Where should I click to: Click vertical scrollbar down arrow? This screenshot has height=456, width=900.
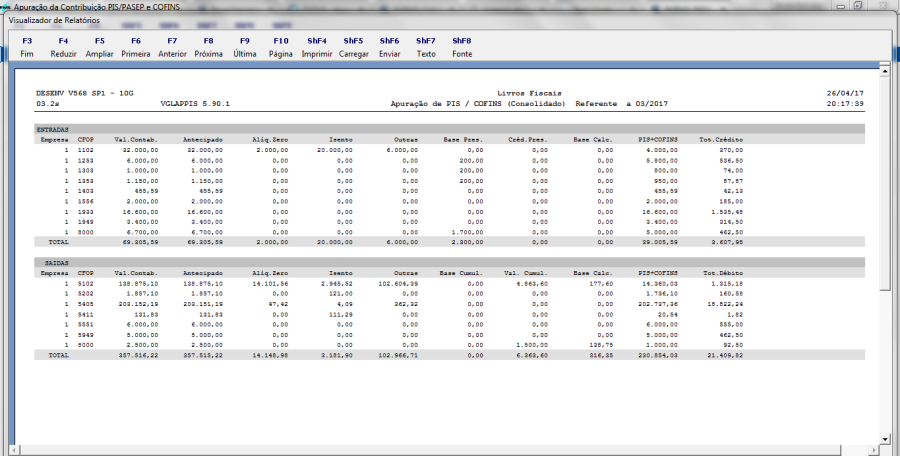[885, 439]
